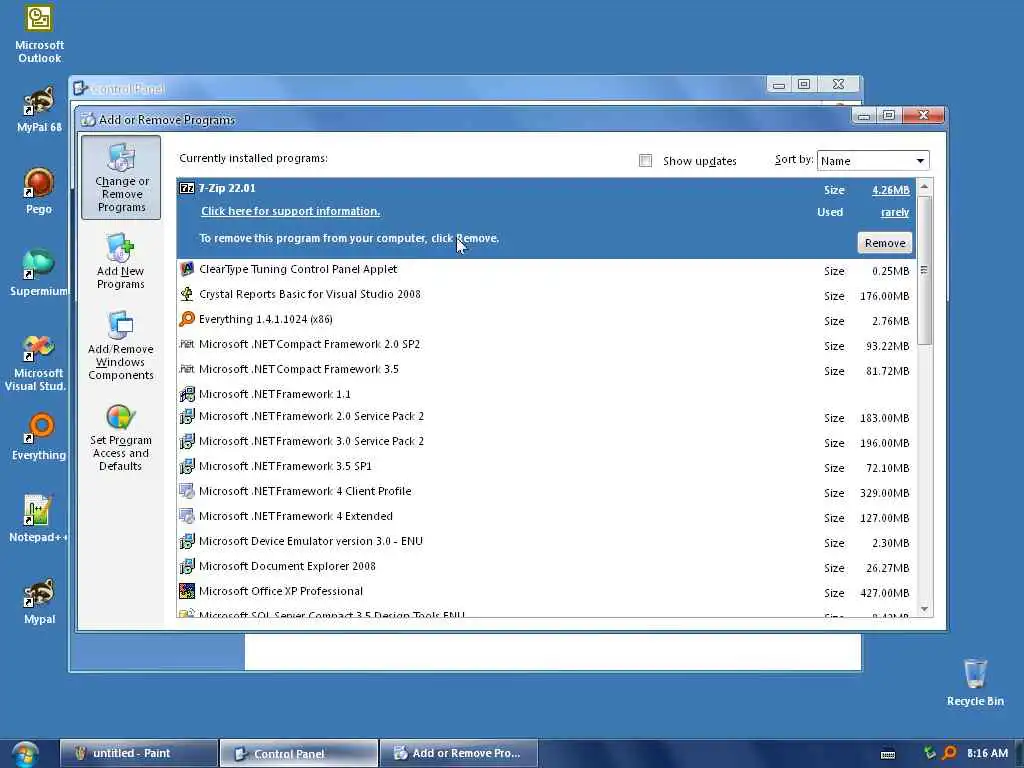Click the Everything search tray icon
Viewport: 1024px width, 768px height.
click(x=950, y=753)
